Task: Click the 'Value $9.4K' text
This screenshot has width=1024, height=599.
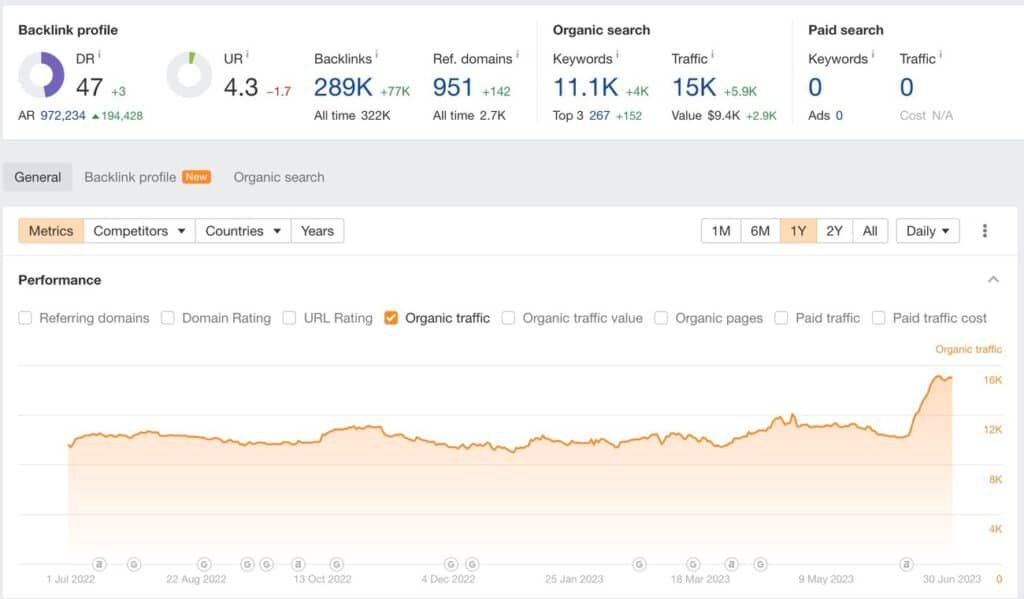Action: tap(705, 116)
